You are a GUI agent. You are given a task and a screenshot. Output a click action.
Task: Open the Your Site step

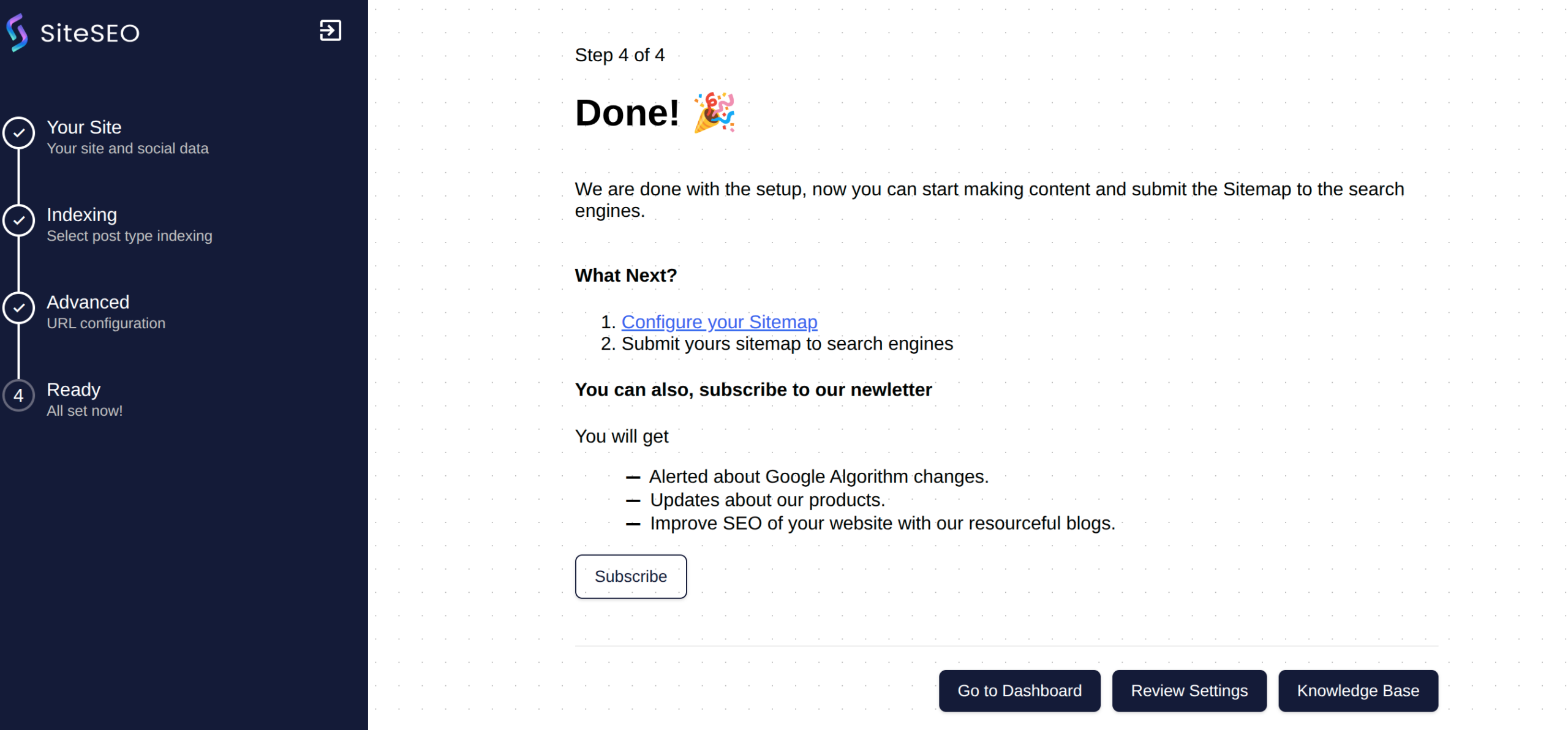(84, 127)
